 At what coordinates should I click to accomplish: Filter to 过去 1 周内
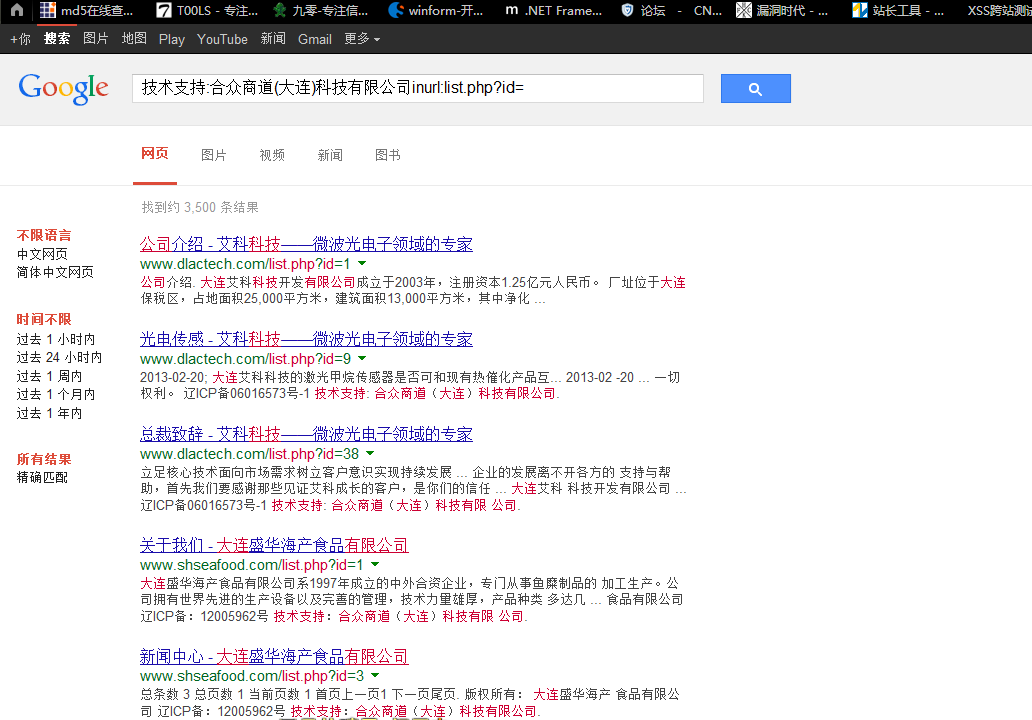point(49,376)
